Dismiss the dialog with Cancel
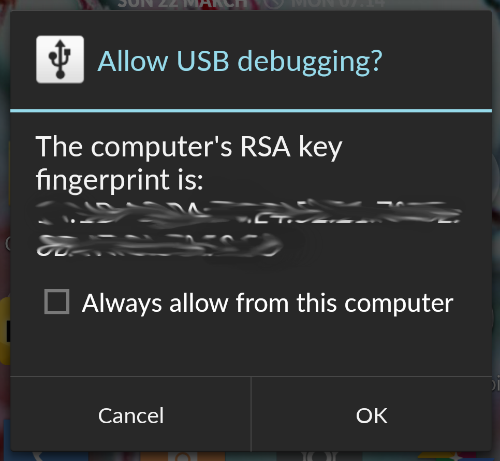The height and width of the screenshot is (461, 500). [x=131, y=415]
